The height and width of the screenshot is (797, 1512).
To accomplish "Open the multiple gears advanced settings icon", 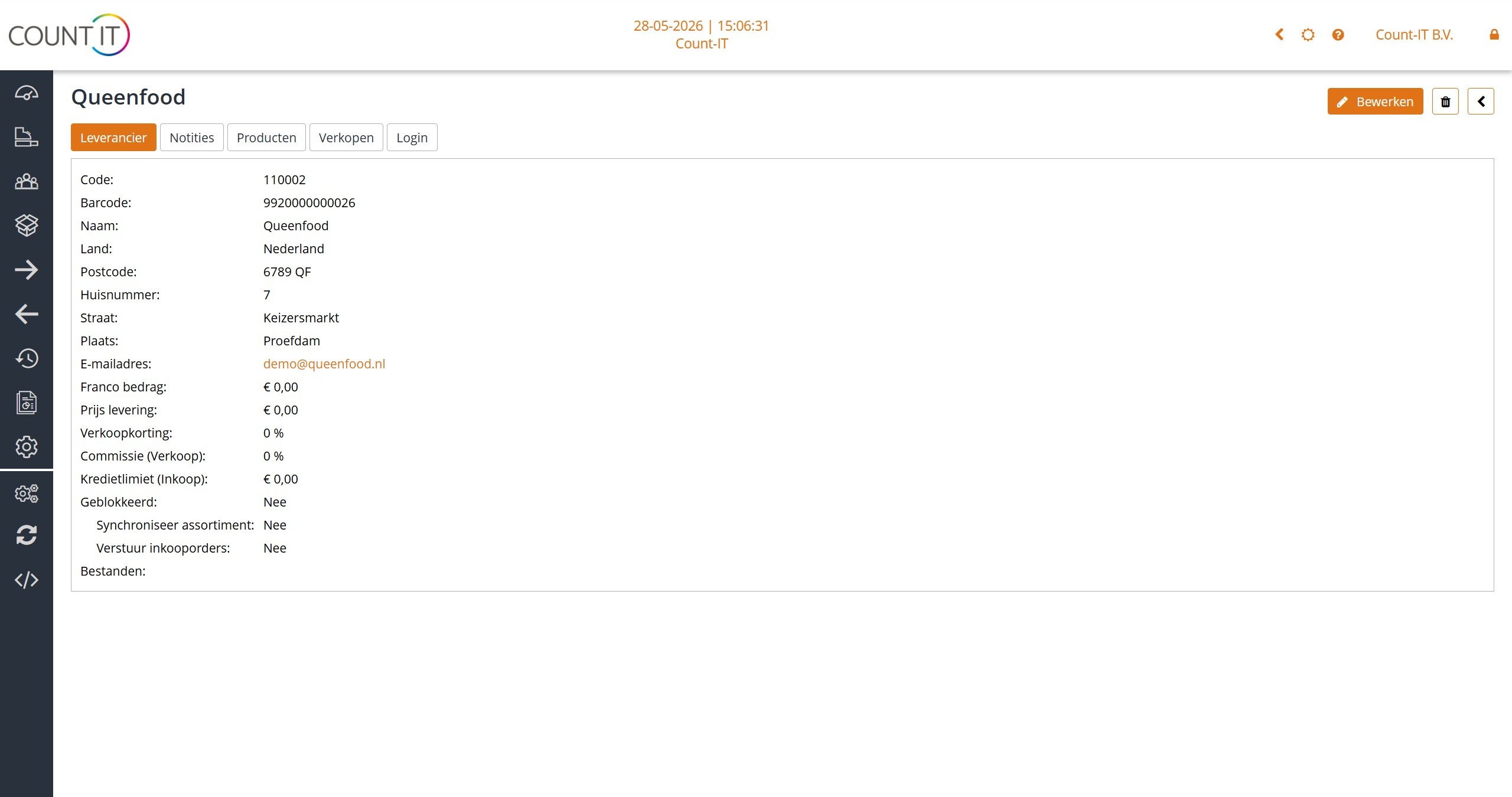I will point(27,494).
